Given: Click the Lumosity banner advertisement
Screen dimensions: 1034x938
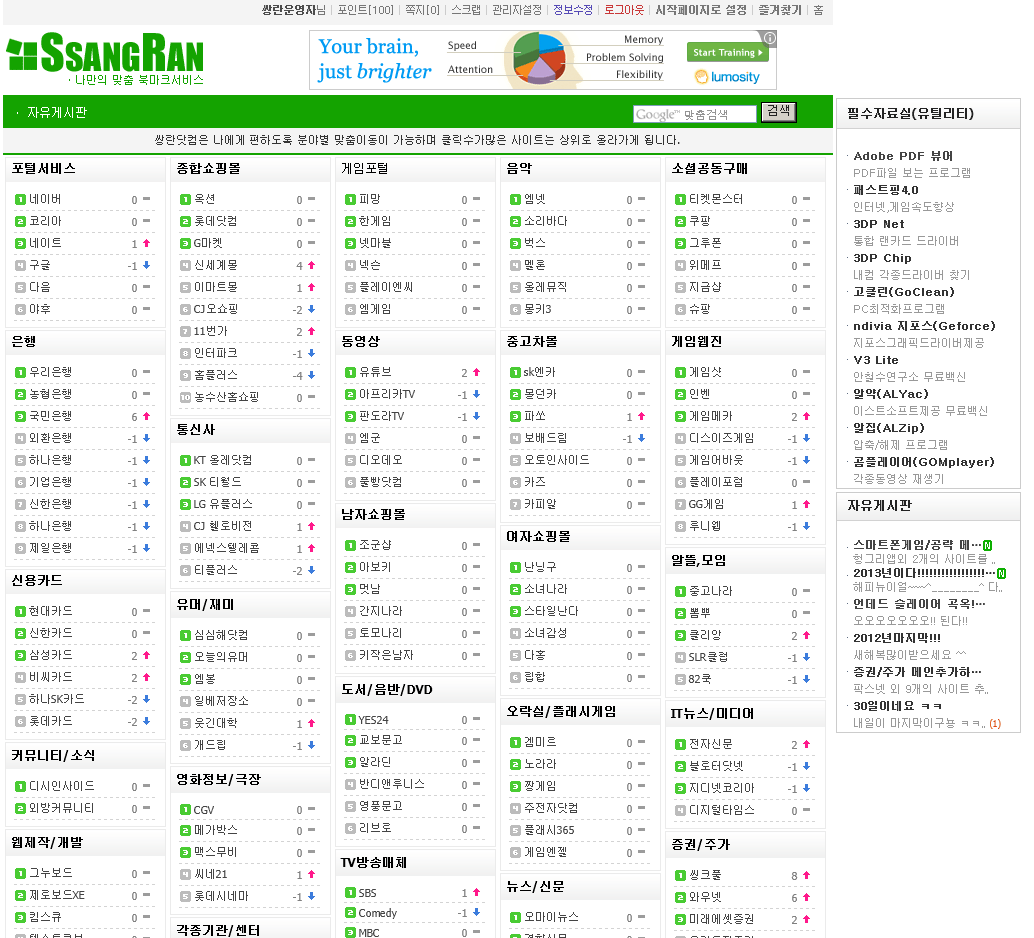Looking at the screenshot, I should click(x=543, y=60).
